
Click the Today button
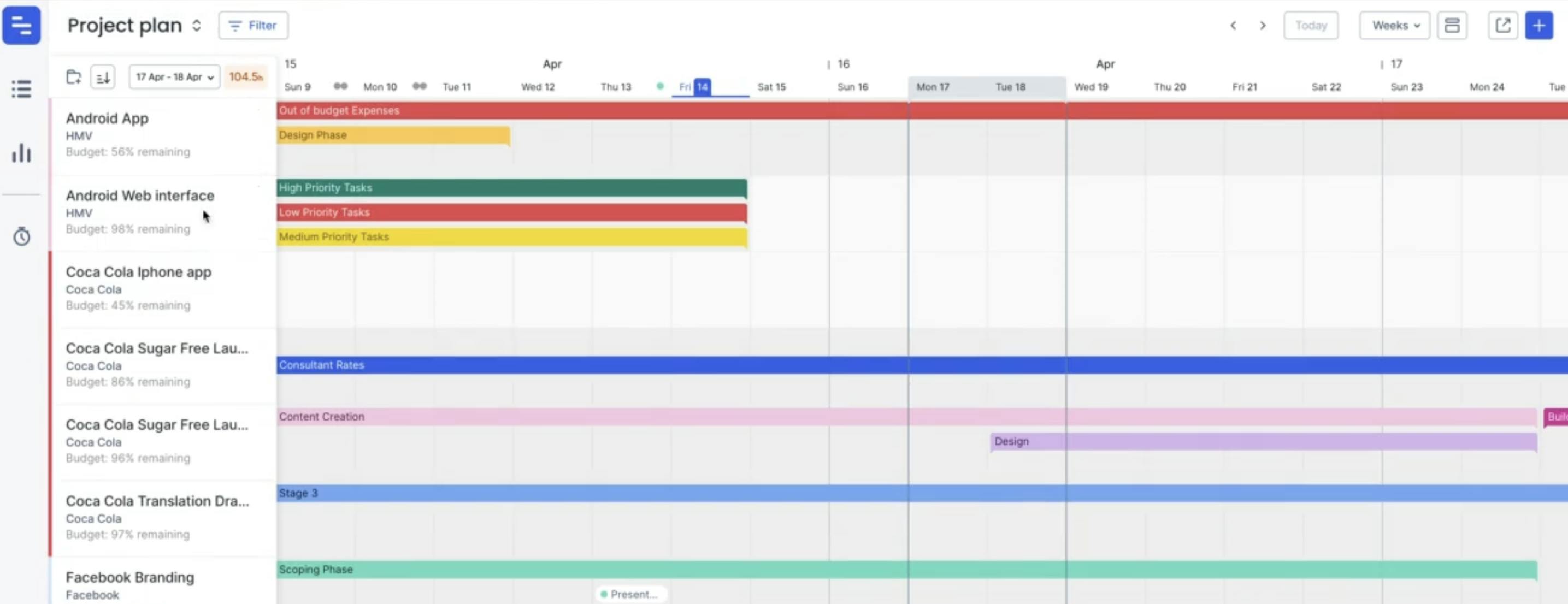tap(1311, 25)
